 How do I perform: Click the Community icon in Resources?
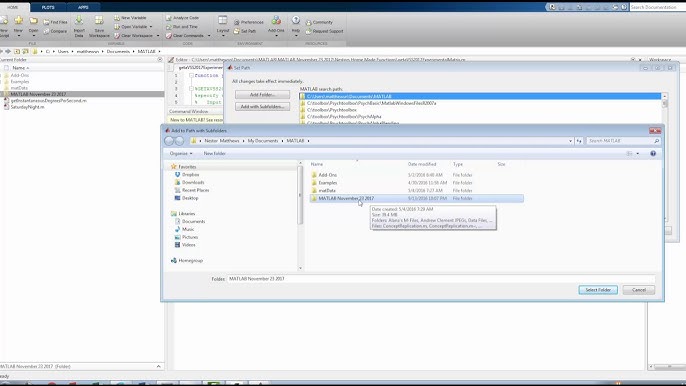[x=308, y=22]
